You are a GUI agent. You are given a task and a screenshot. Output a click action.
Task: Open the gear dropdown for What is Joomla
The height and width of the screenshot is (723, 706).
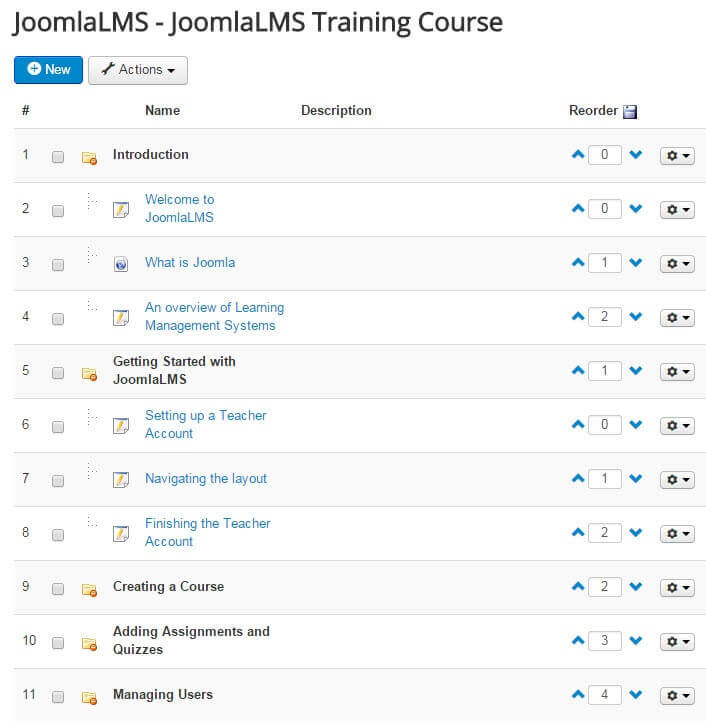[677, 264]
